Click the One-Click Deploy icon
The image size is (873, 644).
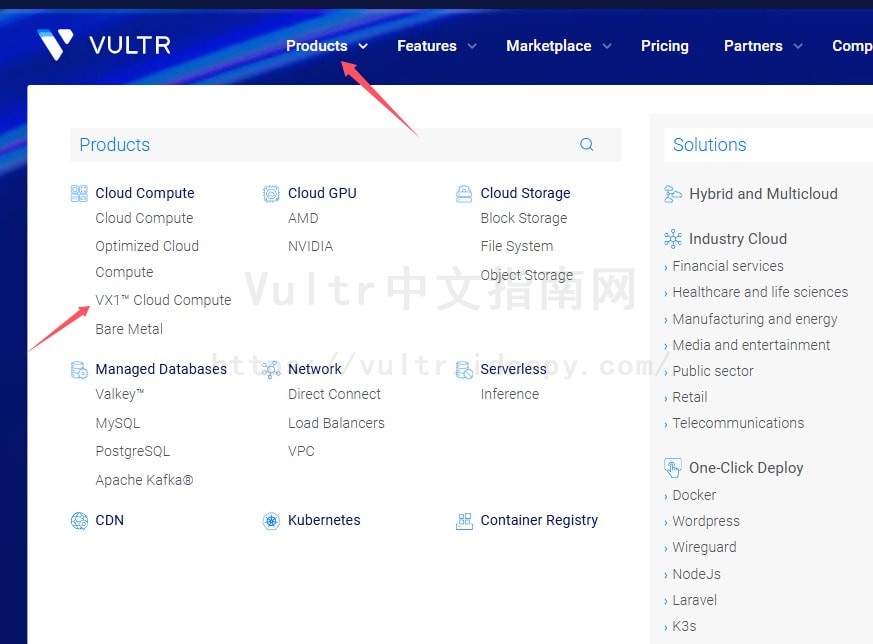tap(673, 467)
